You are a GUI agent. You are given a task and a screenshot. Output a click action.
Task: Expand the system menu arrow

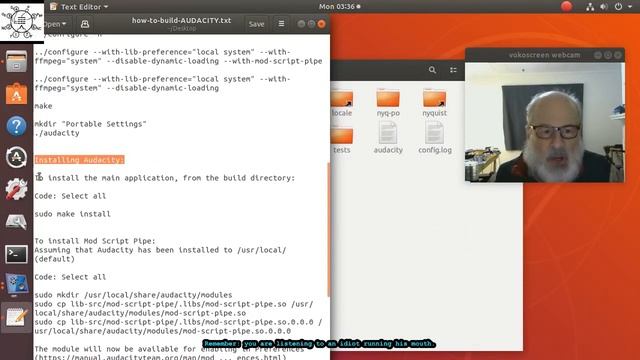629,7
